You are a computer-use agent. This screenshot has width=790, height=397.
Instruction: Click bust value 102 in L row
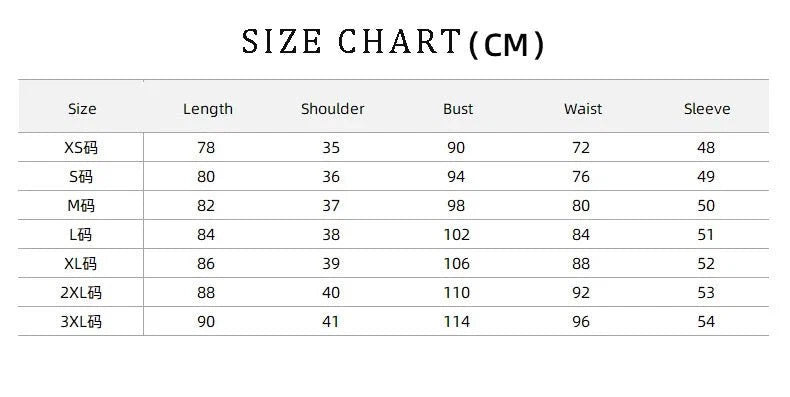pyautogui.click(x=456, y=235)
